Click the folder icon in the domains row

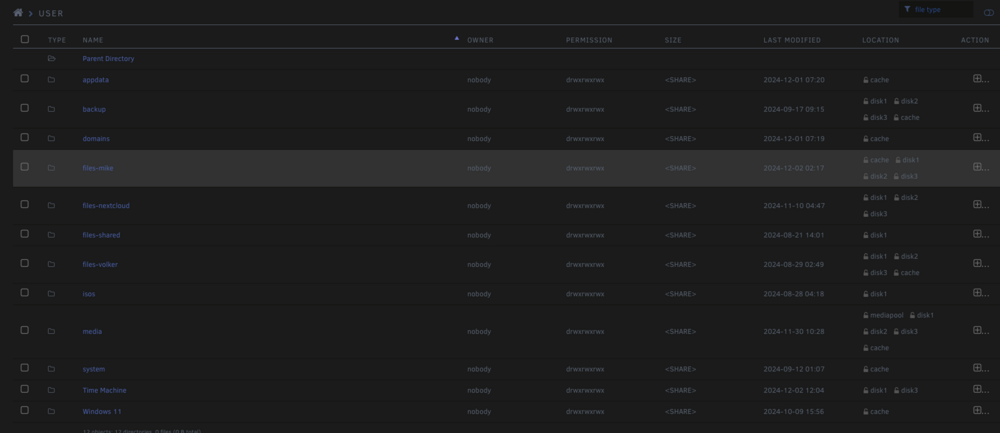(x=51, y=138)
